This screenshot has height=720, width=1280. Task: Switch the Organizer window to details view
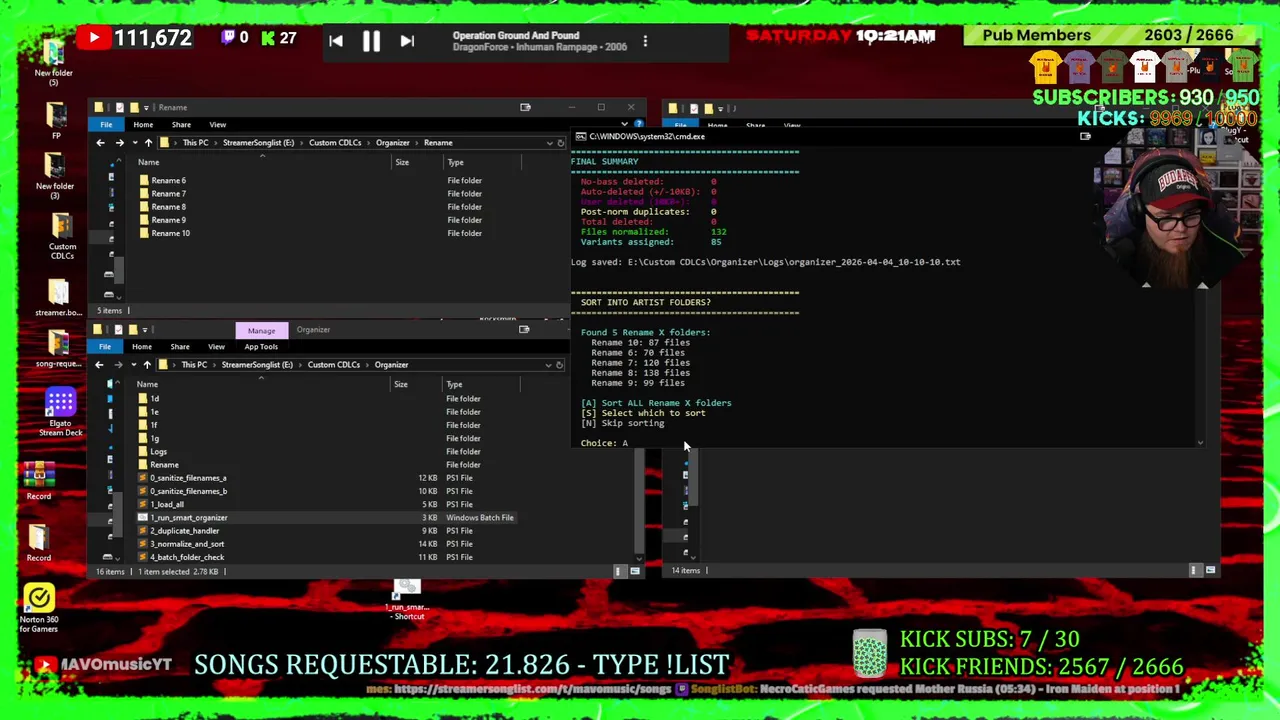click(618, 571)
